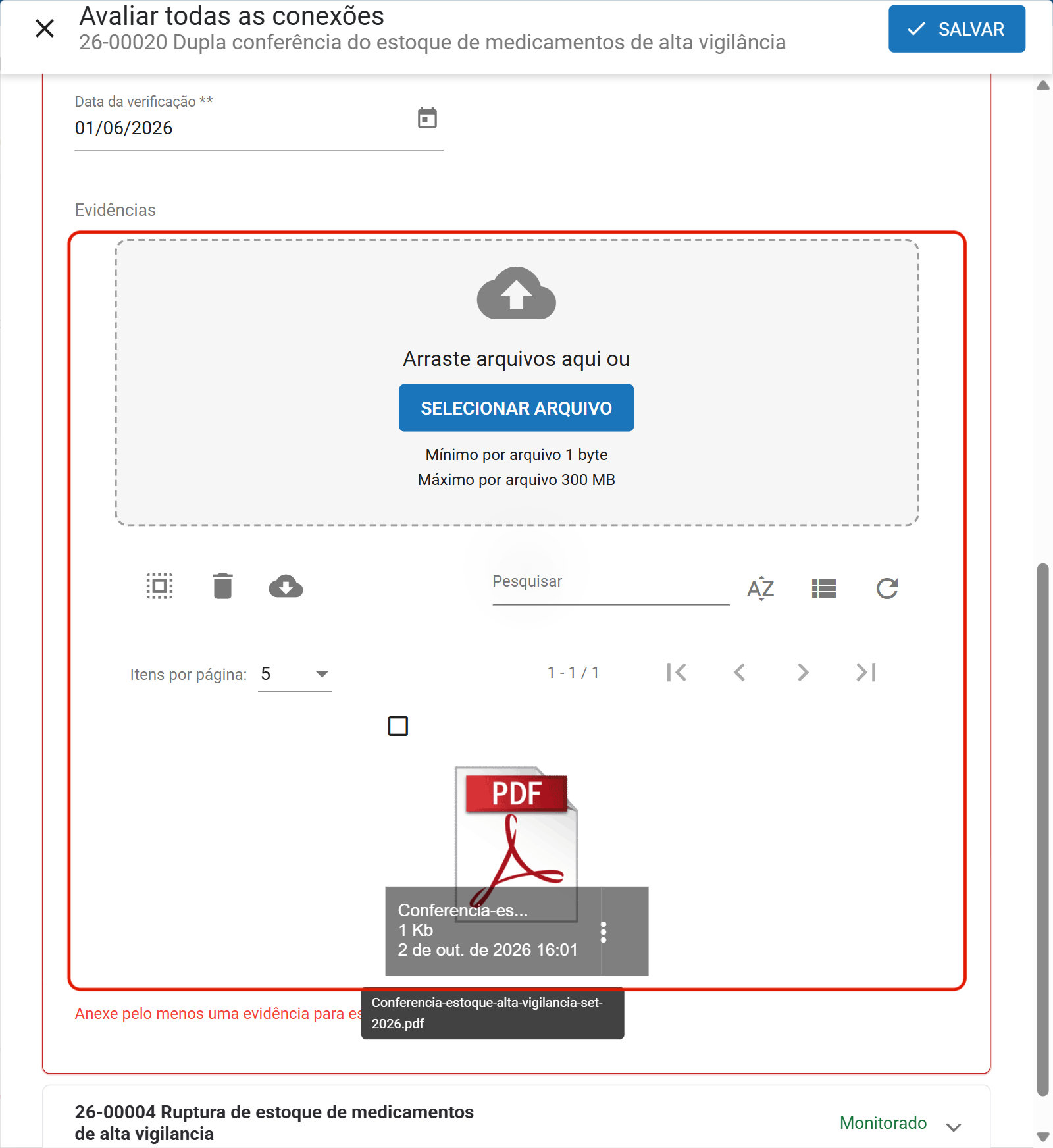Click the Data da verificação date field
The image size is (1053, 1148).
click(259, 128)
